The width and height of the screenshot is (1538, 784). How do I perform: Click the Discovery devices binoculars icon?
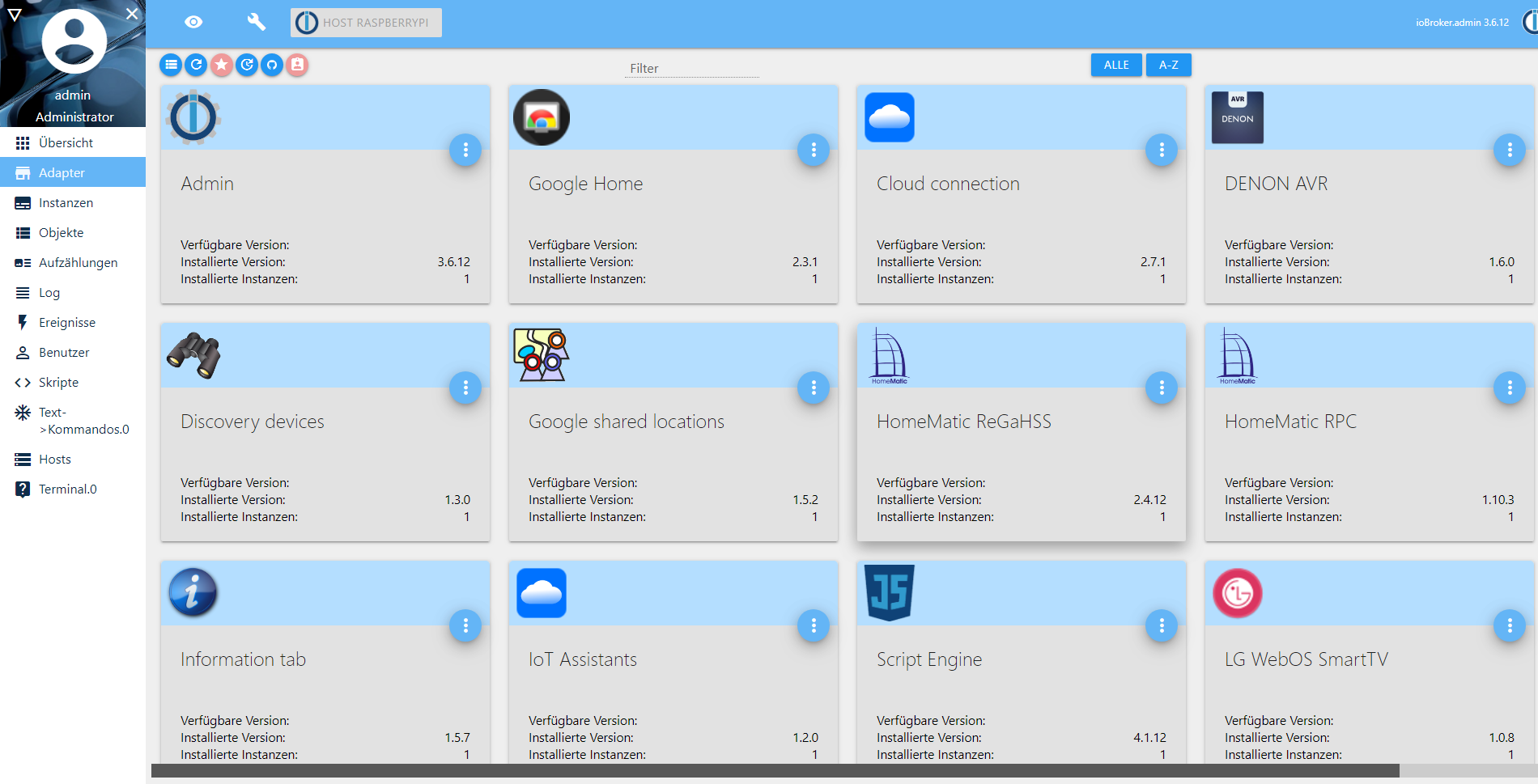click(193, 355)
